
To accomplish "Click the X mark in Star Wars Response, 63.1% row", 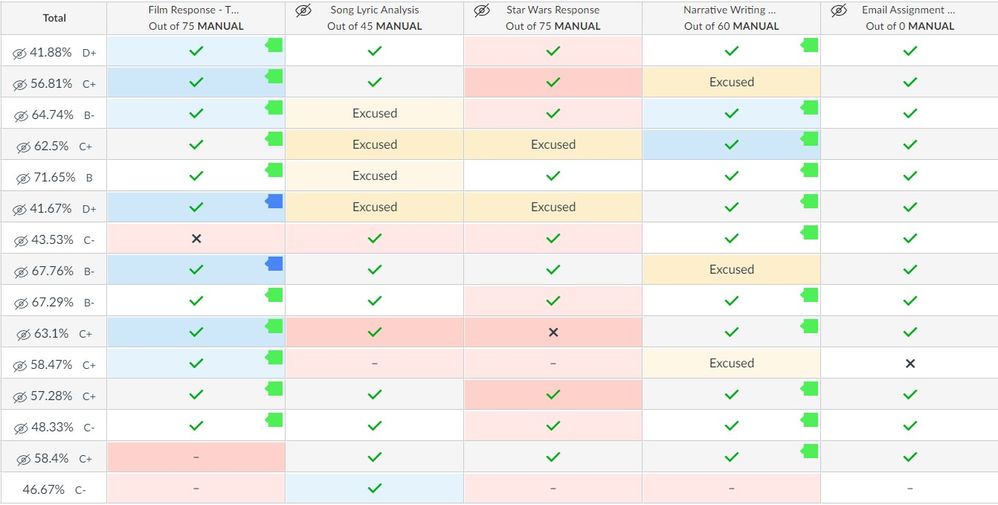I will [x=553, y=332].
